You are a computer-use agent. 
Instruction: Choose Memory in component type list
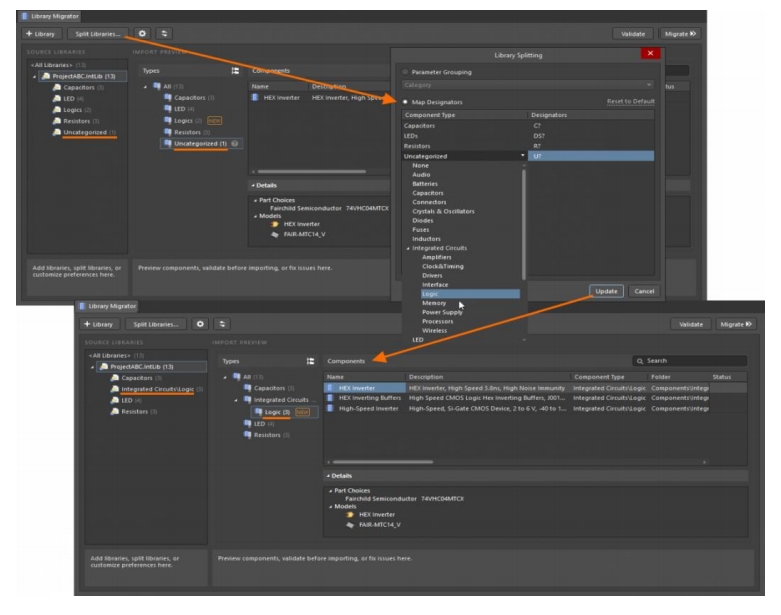tap(434, 303)
